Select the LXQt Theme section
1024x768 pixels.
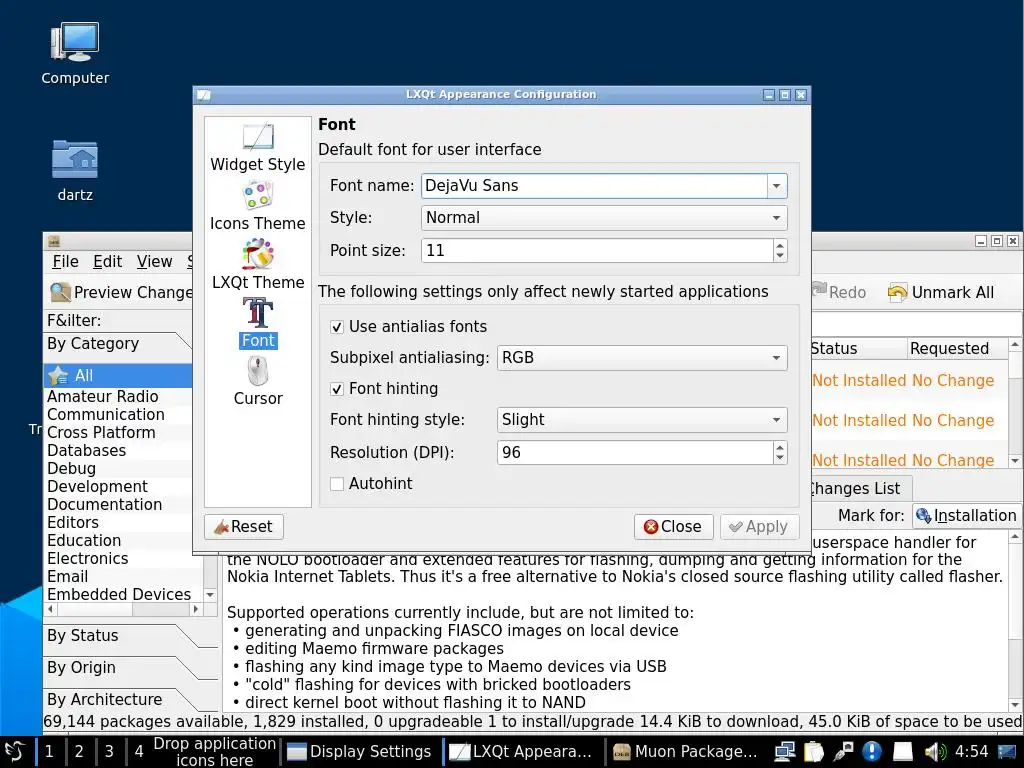258,264
